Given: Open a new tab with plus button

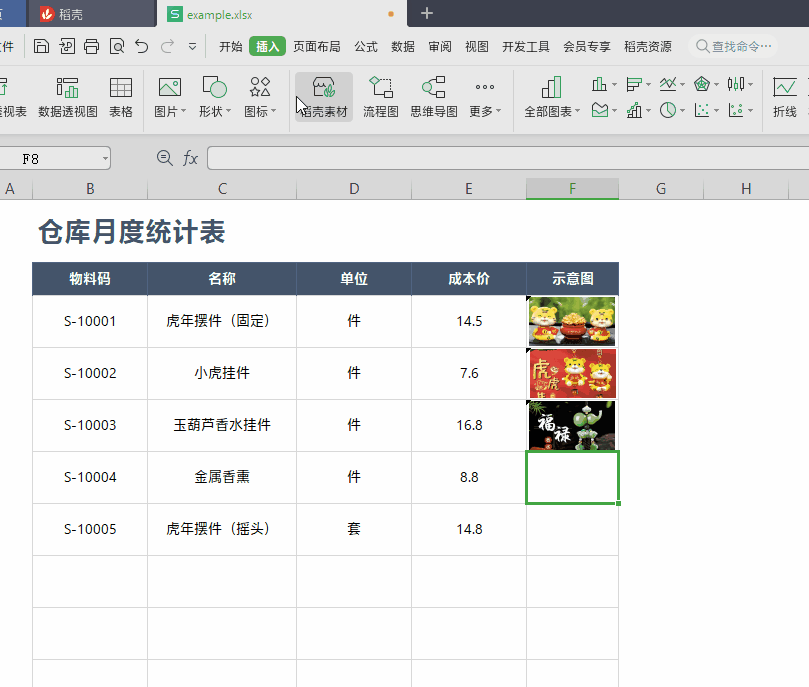Looking at the screenshot, I should 427,13.
